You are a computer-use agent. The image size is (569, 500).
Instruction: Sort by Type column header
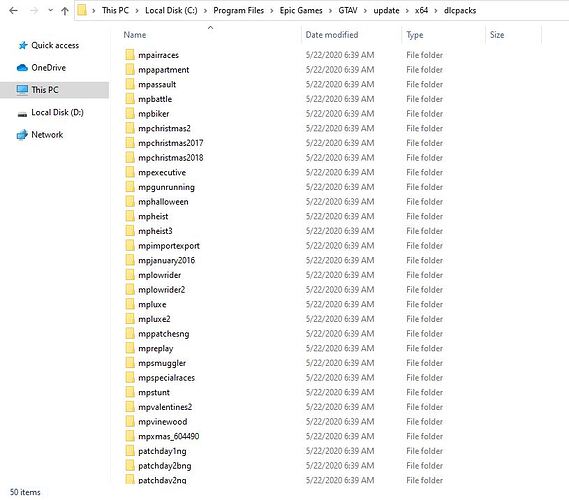point(414,35)
